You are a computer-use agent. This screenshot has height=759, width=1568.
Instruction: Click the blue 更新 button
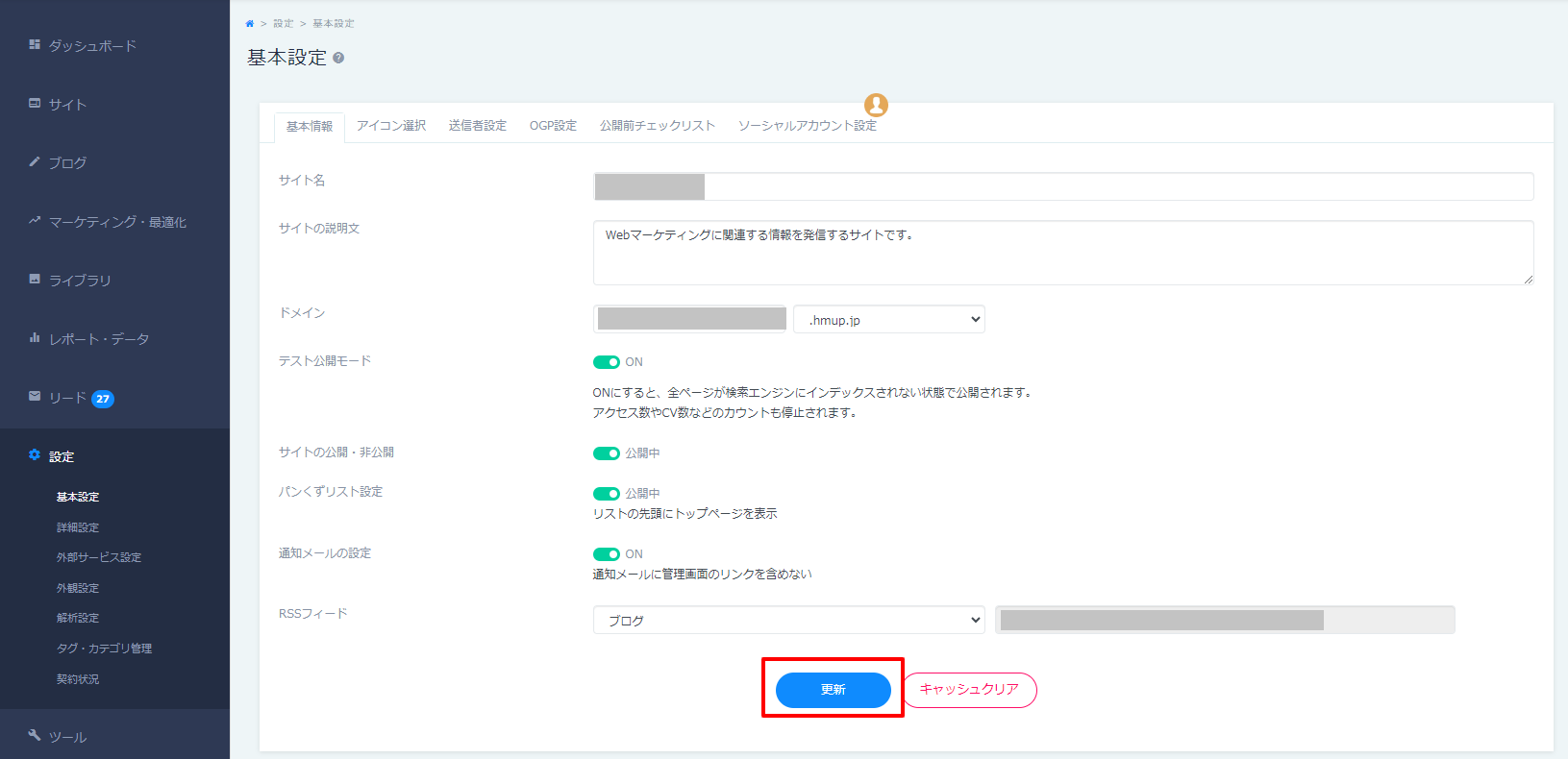pyautogui.click(x=834, y=690)
